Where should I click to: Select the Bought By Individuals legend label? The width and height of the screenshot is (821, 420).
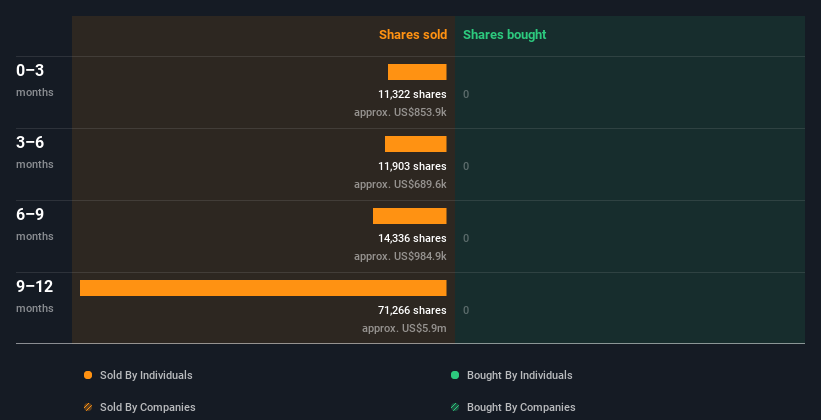[x=519, y=375]
